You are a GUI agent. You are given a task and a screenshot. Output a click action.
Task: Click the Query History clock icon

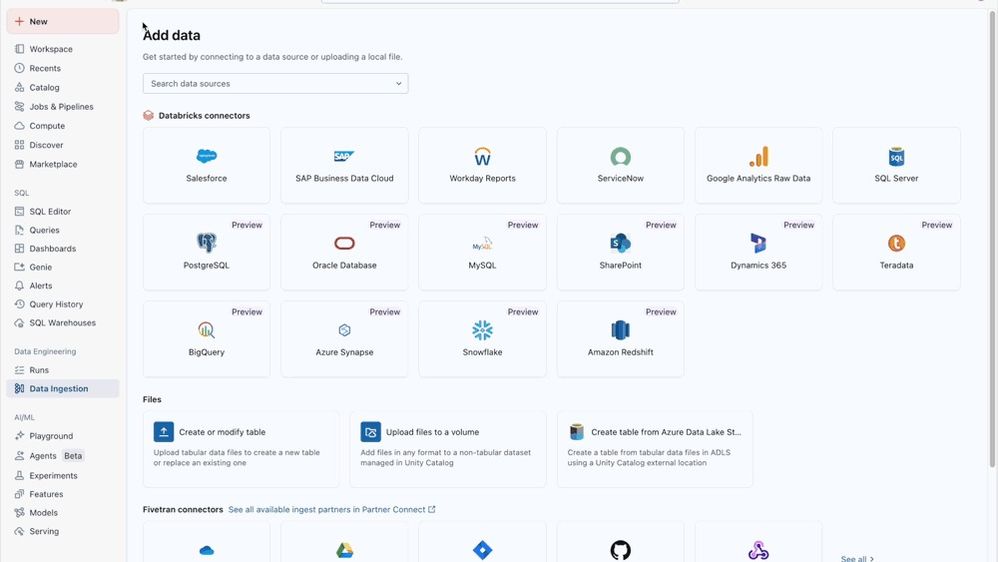[19, 304]
